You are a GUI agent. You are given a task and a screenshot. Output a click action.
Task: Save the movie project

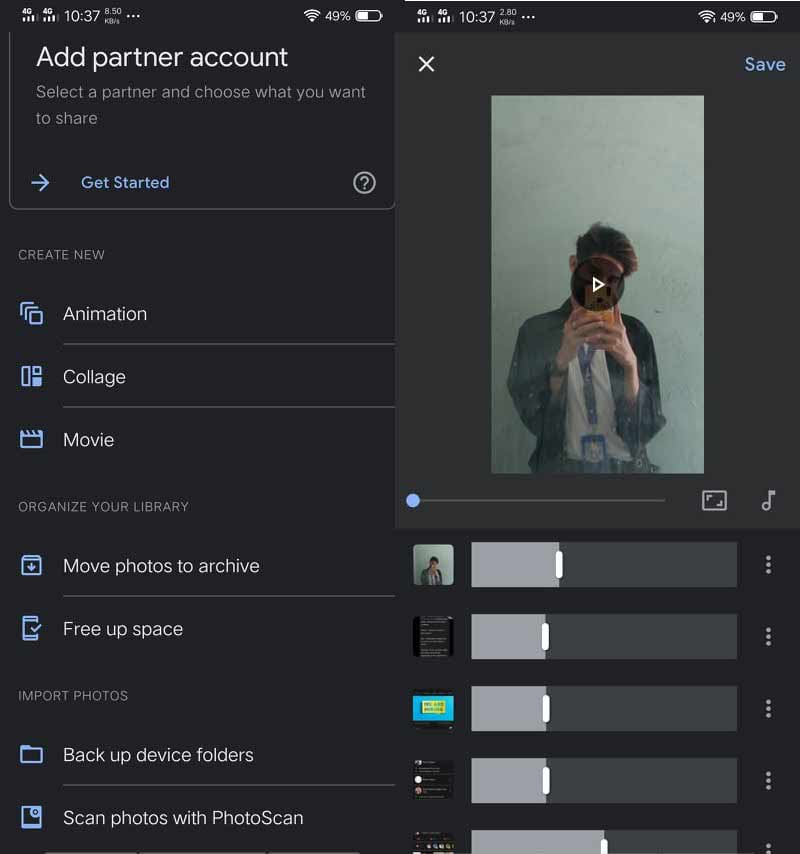click(x=765, y=64)
